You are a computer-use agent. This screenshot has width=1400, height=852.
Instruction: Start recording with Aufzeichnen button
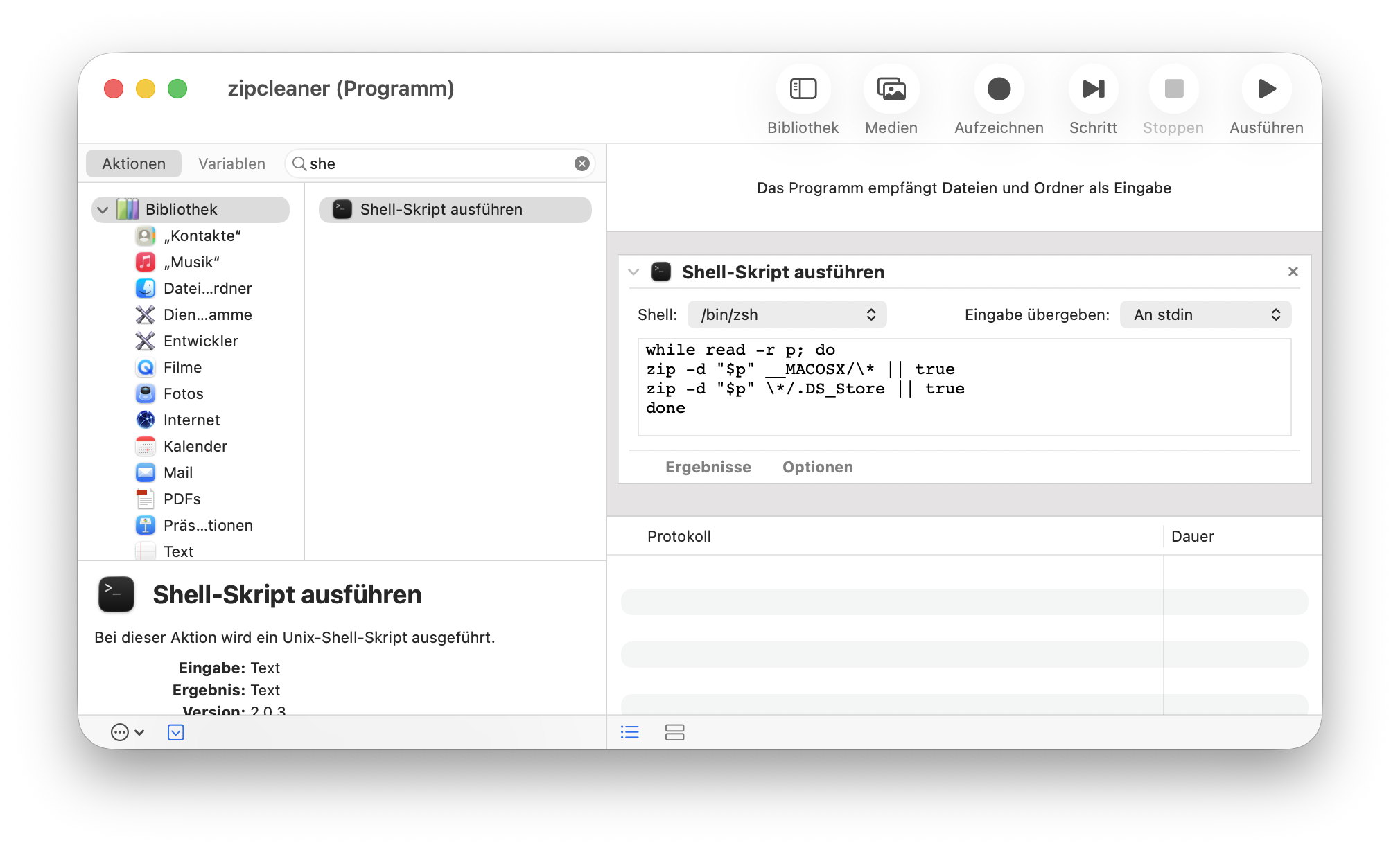[998, 89]
